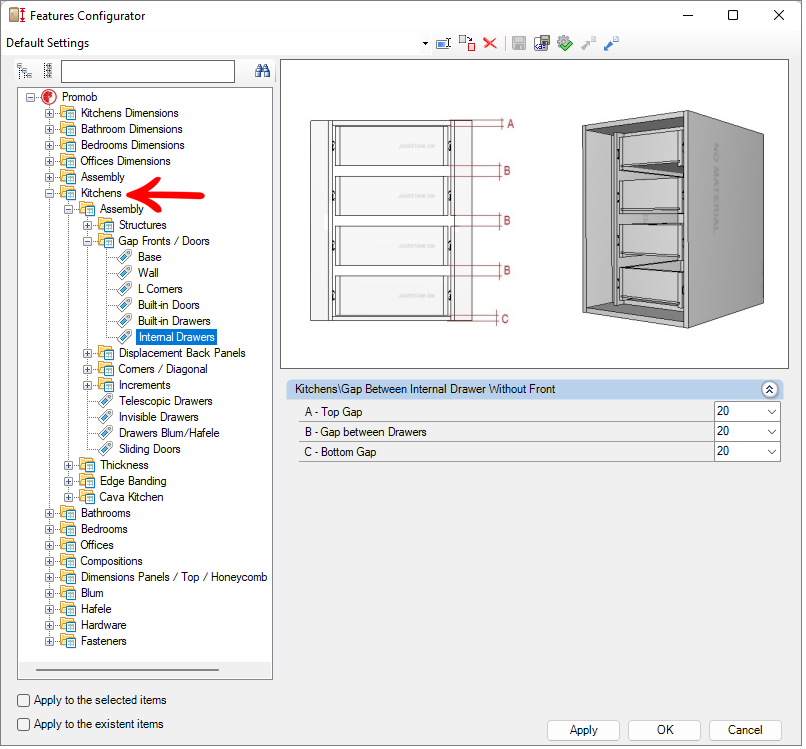806x749 pixels.
Task: Click the Features Configurator title icon
Action: [x=17, y=15]
